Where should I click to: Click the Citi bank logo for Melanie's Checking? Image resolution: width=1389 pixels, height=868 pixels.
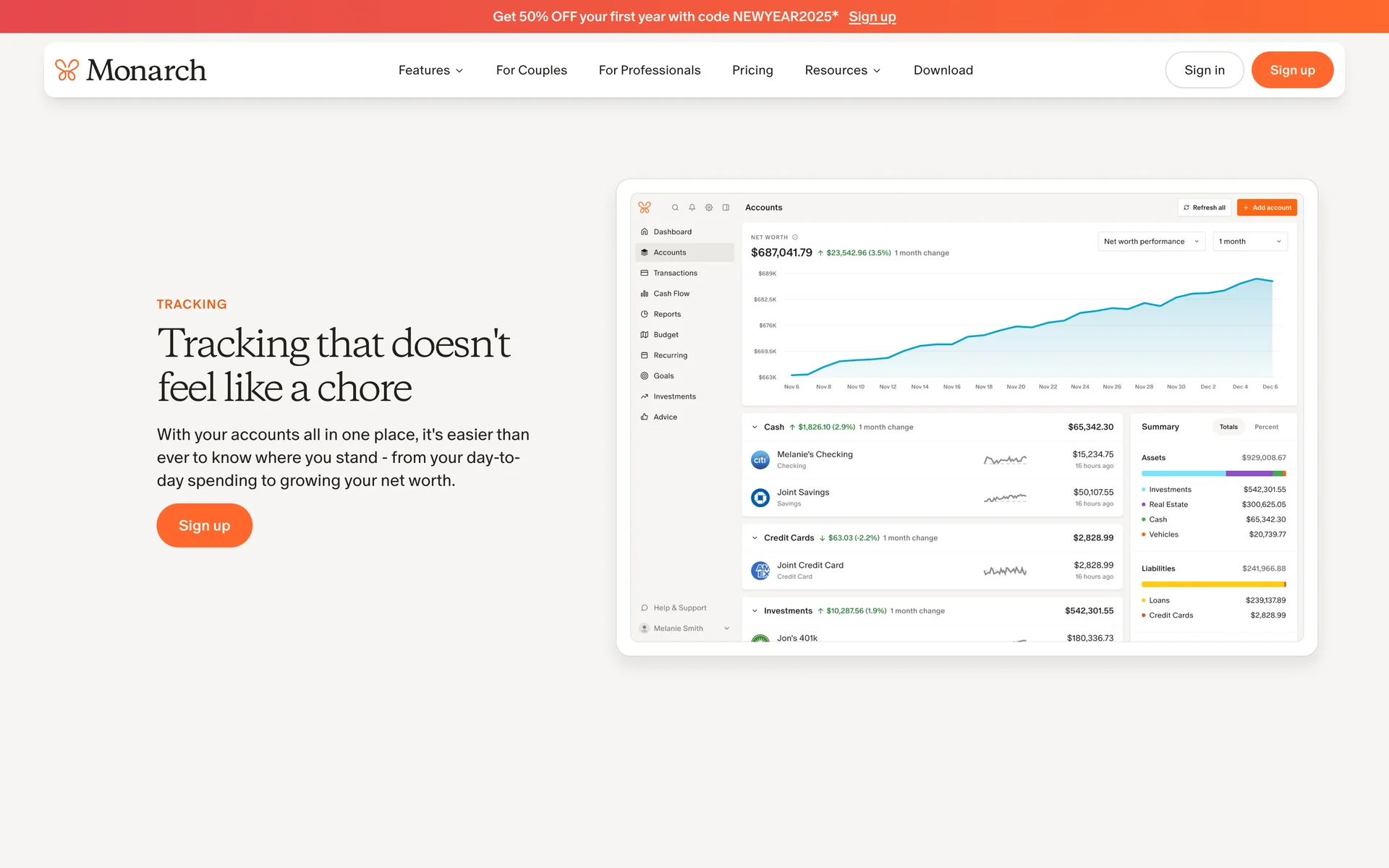coord(760,460)
